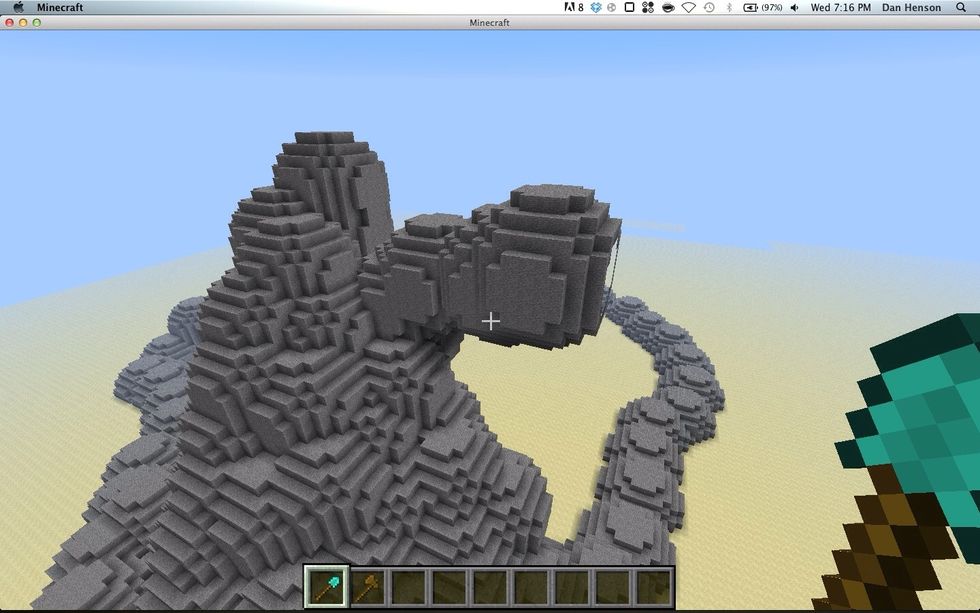This screenshot has height=613, width=980.
Task: Open the Apple menu
Action: point(17,7)
